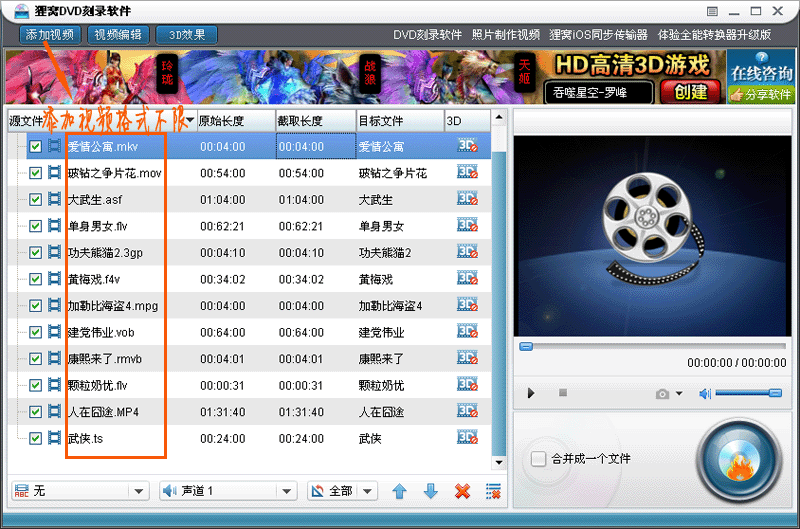The width and height of the screenshot is (800, 529).
Task: Toggle 3D icon for 颗粒奶优 row
Action: (x=467, y=384)
